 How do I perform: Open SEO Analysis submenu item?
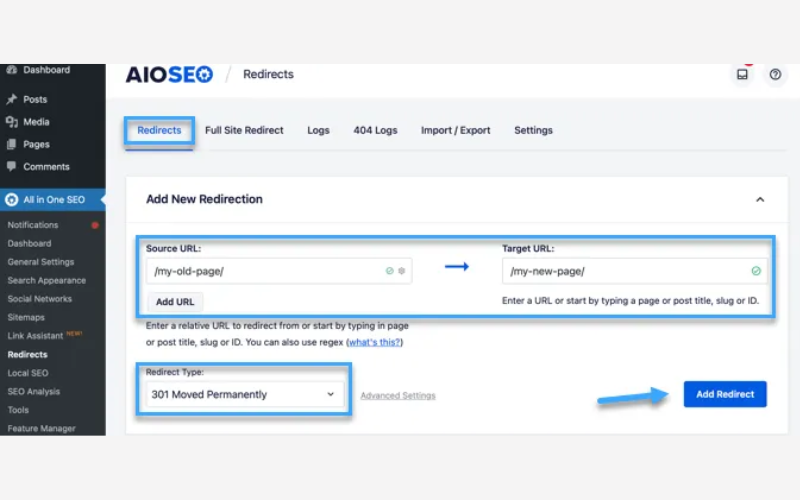coord(34,391)
